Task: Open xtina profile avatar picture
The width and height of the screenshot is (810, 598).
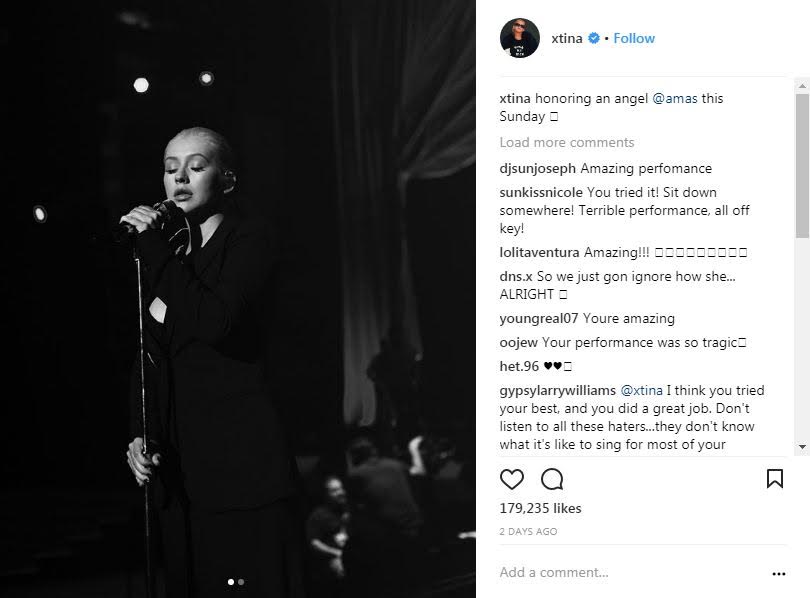Action: pos(520,38)
